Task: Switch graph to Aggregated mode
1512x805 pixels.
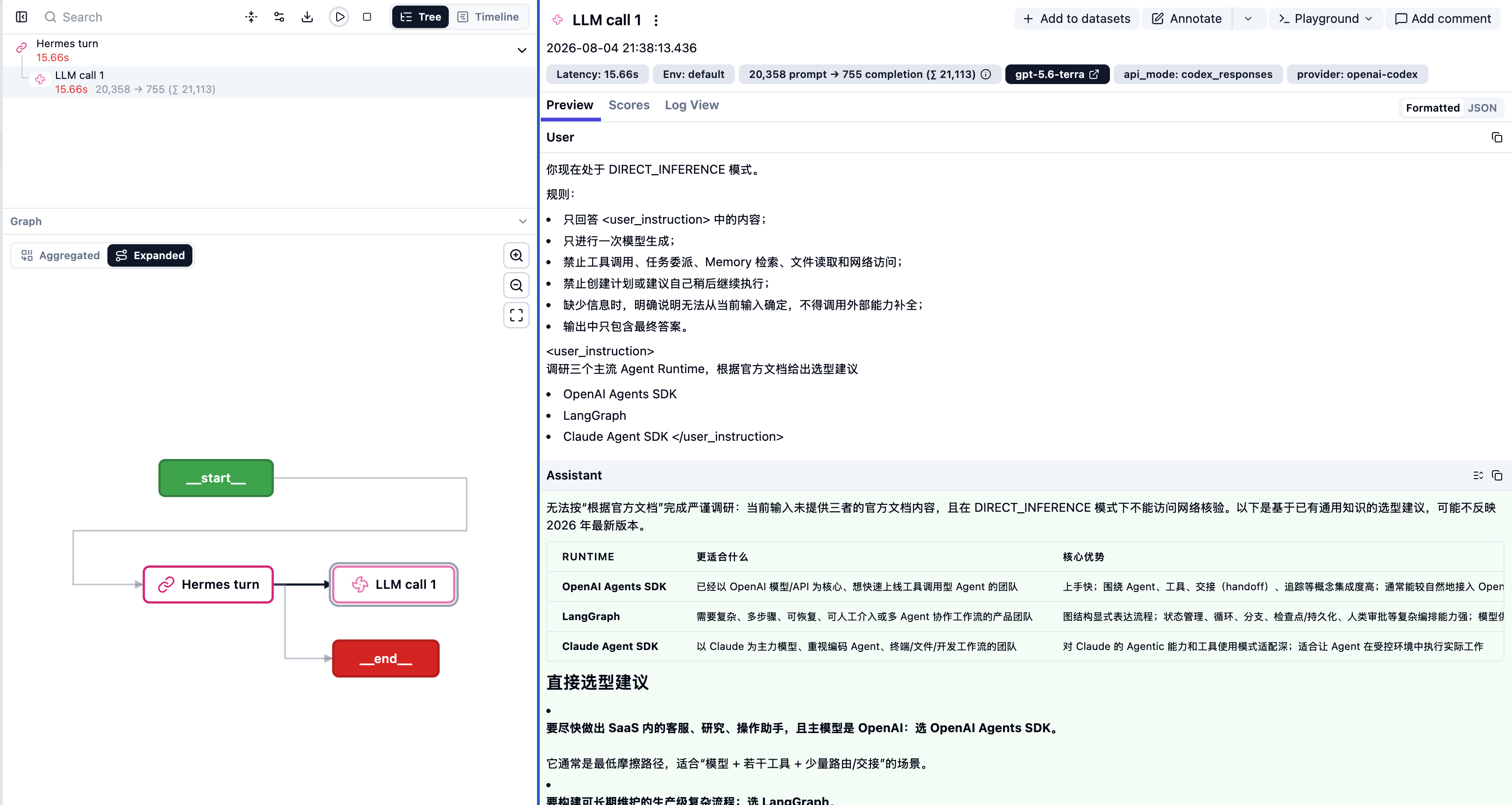Action: (x=61, y=255)
